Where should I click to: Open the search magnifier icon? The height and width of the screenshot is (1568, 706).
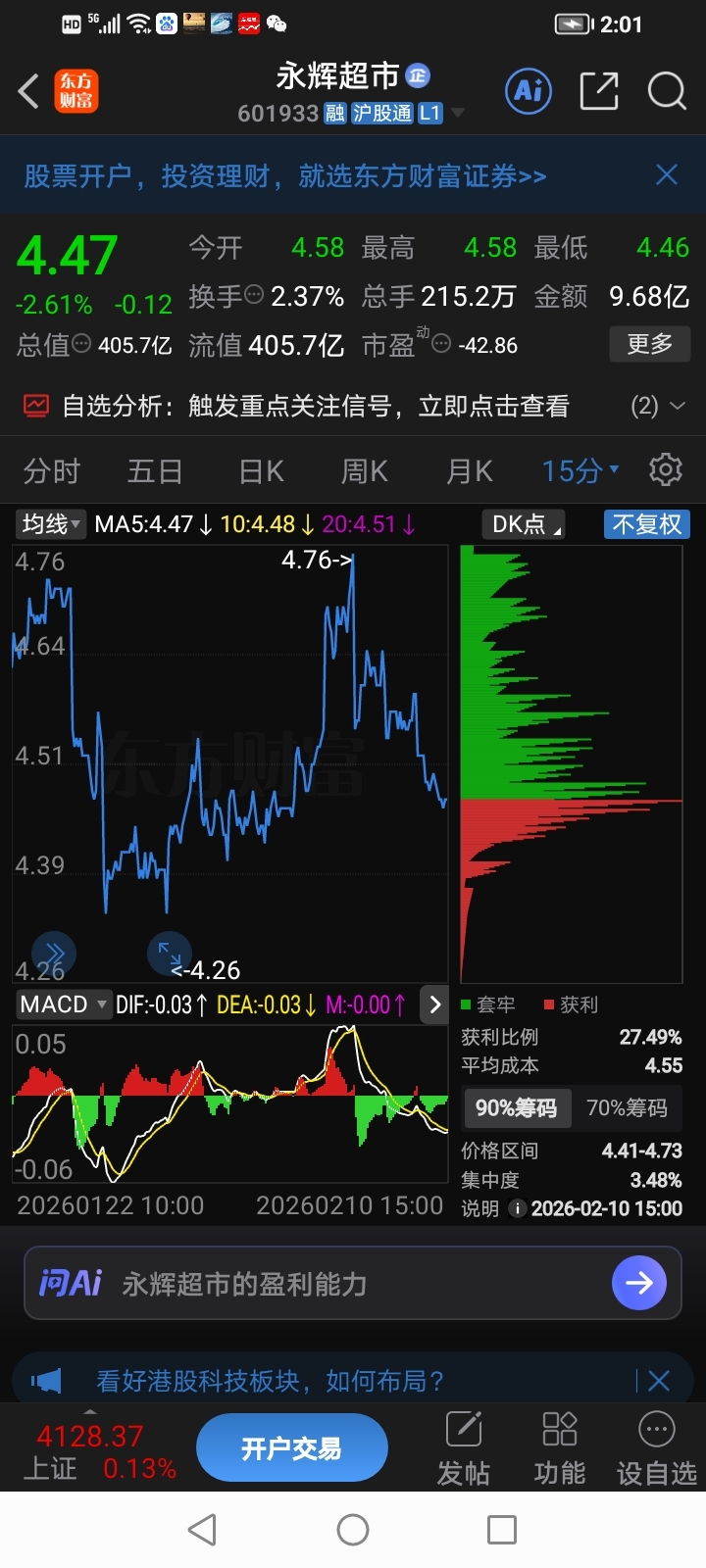[666, 91]
